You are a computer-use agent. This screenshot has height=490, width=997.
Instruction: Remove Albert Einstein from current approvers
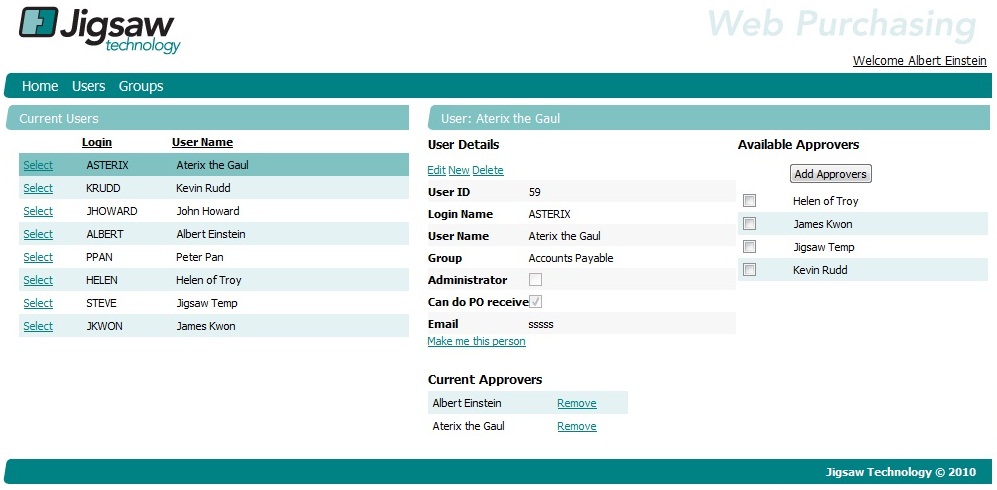pyautogui.click(x=576, y=403)
